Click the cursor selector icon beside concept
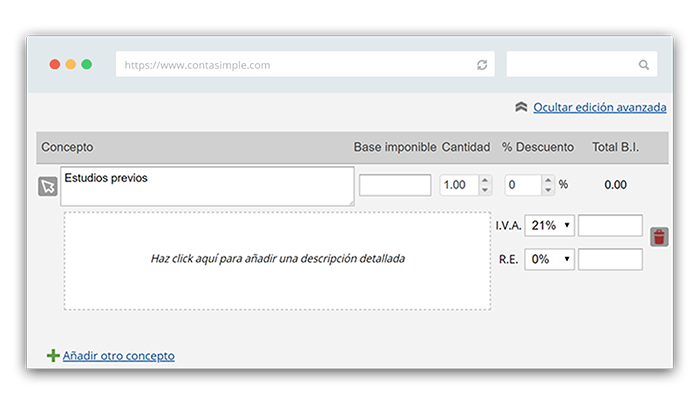This screenshot has width=700, height=410. [48, 186]
